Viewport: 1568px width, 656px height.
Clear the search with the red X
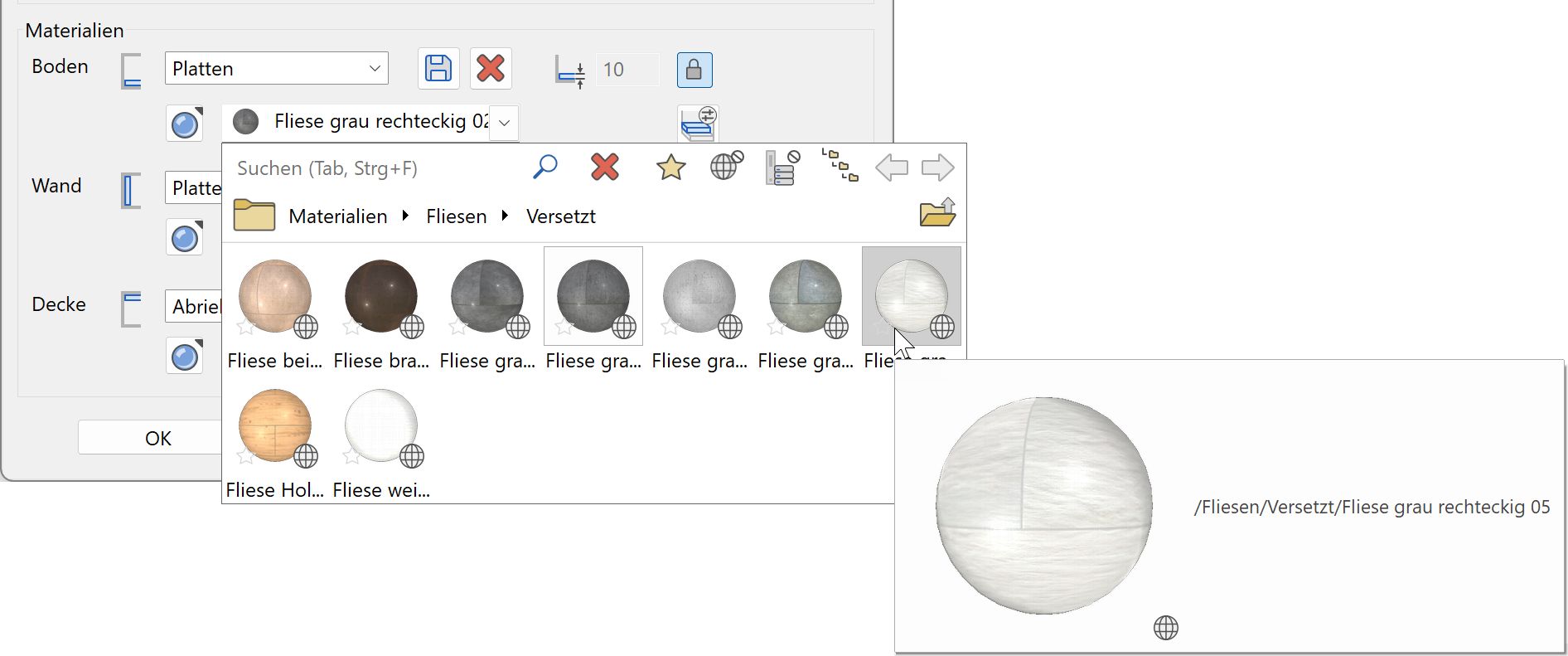(x=605, y=168)
